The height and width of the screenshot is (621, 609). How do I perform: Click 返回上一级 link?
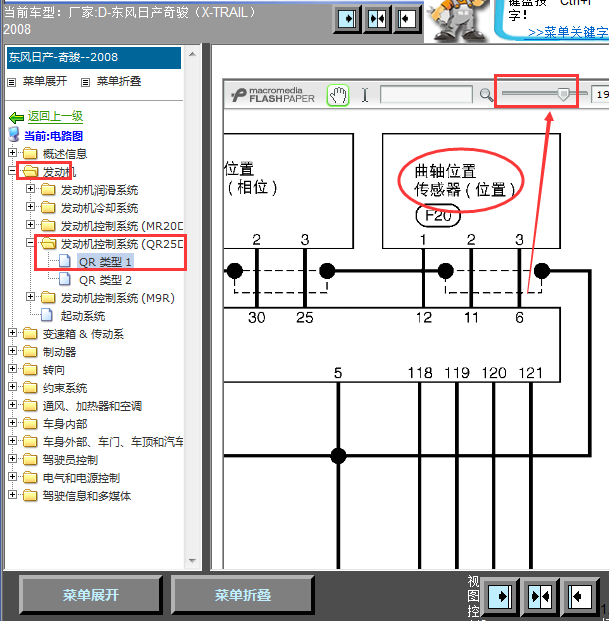[55, 116]
